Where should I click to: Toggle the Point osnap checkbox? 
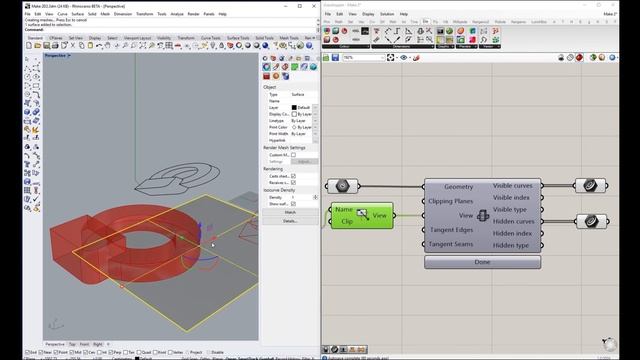[x=56, y=352]
